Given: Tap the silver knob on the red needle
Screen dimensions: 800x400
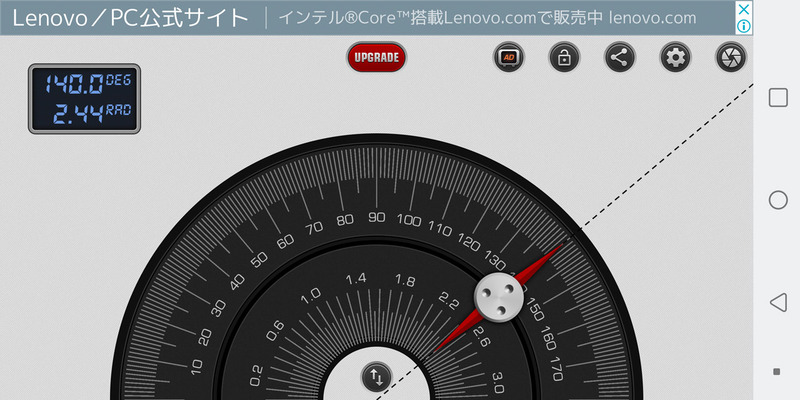Looking at the screenshot, I should click(499, 297).
